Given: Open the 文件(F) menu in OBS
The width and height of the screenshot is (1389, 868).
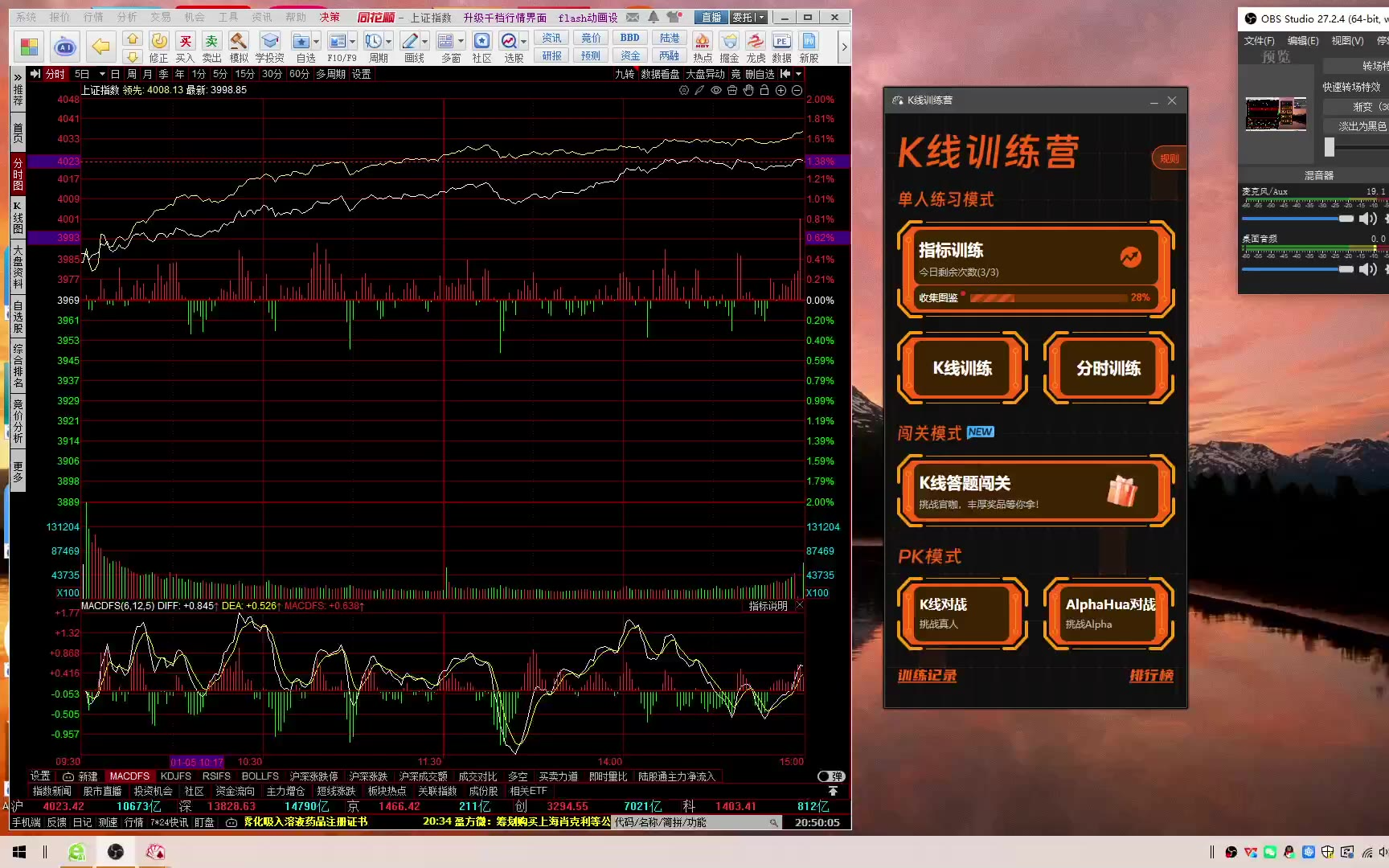Looking at the screenshot, I should [x=1259, y=40].
